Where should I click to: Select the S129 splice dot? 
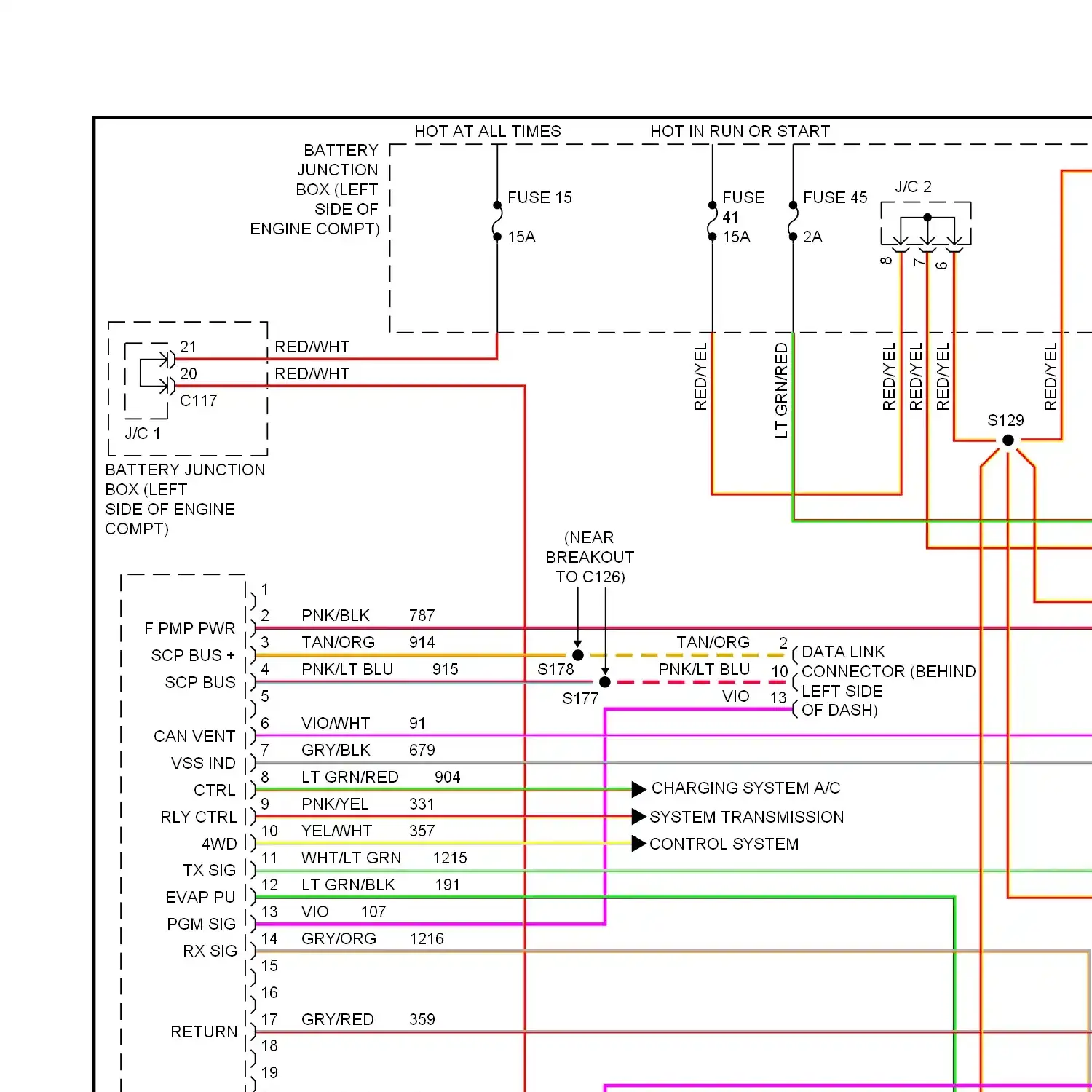(x=1008, y=440)
